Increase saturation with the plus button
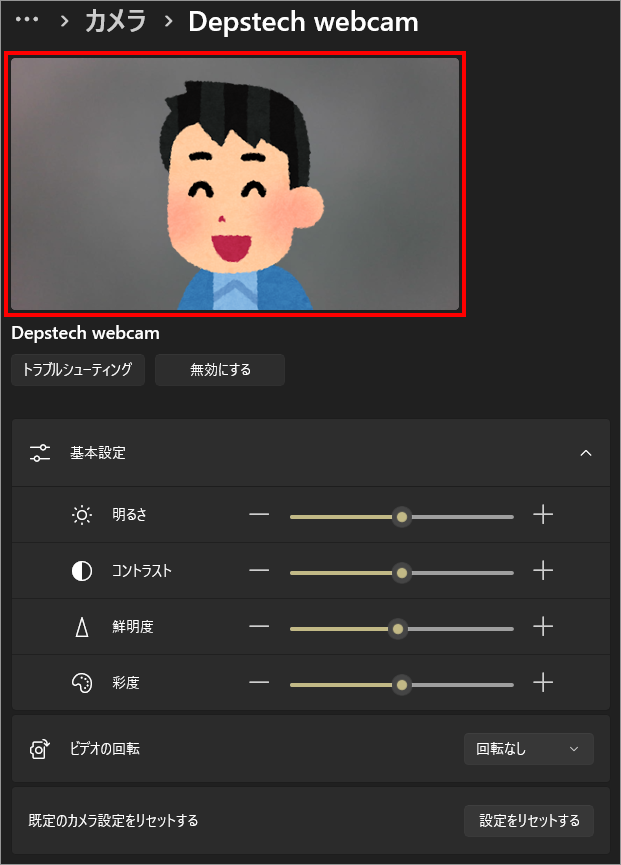The image size is (621, 865). pyautogui.click(x=543, y=684)
